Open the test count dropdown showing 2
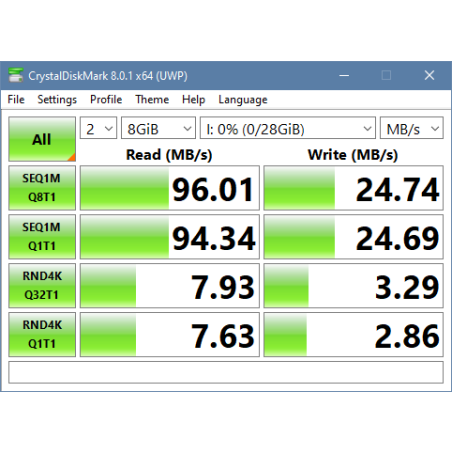Image resolution: width=452 pixels, height=452 pixels. click(x=98, y=128)
